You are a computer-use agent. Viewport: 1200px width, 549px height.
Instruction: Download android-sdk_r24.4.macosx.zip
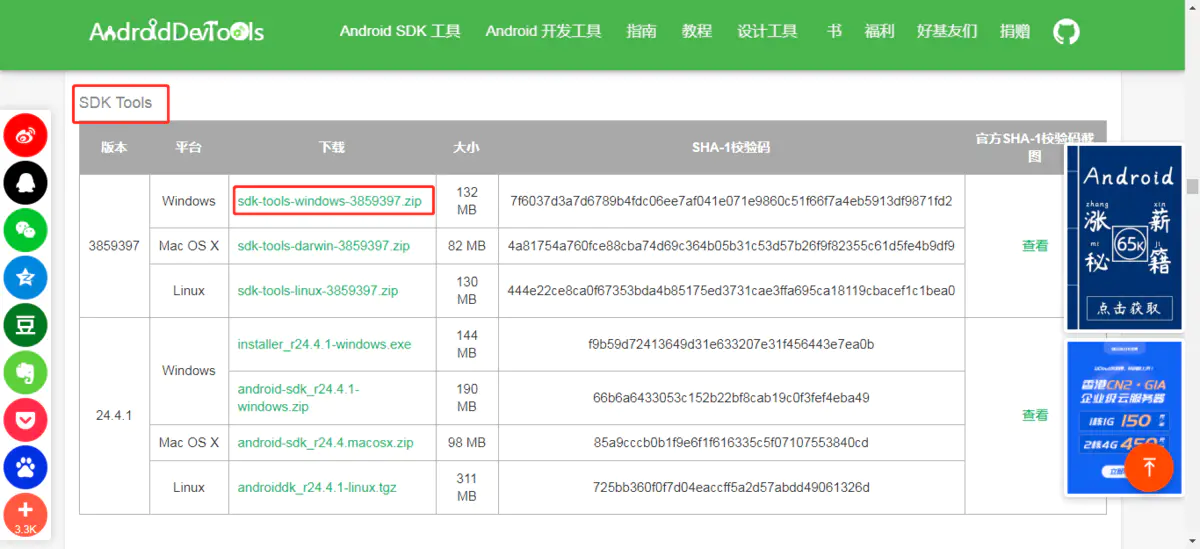point(325,442)
